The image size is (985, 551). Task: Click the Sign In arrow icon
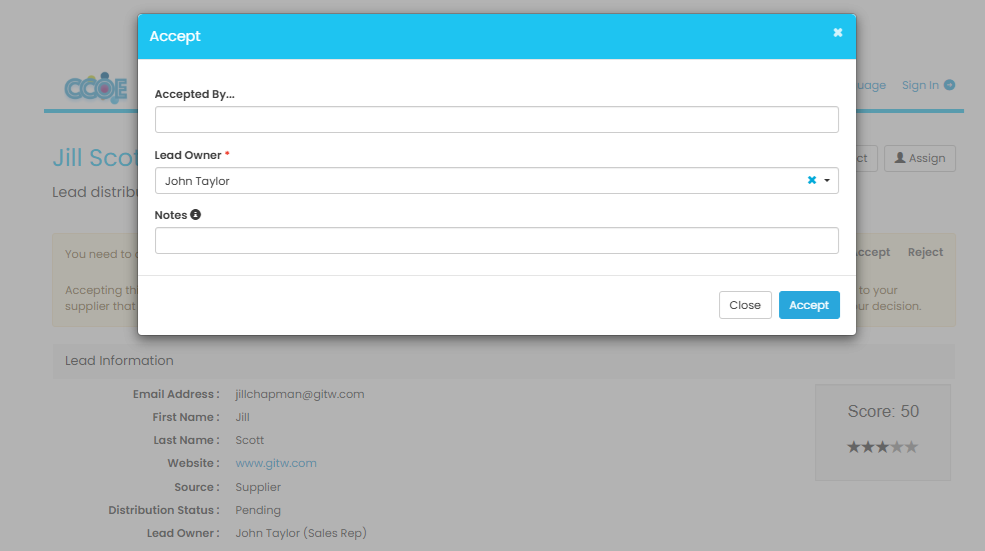950,85
